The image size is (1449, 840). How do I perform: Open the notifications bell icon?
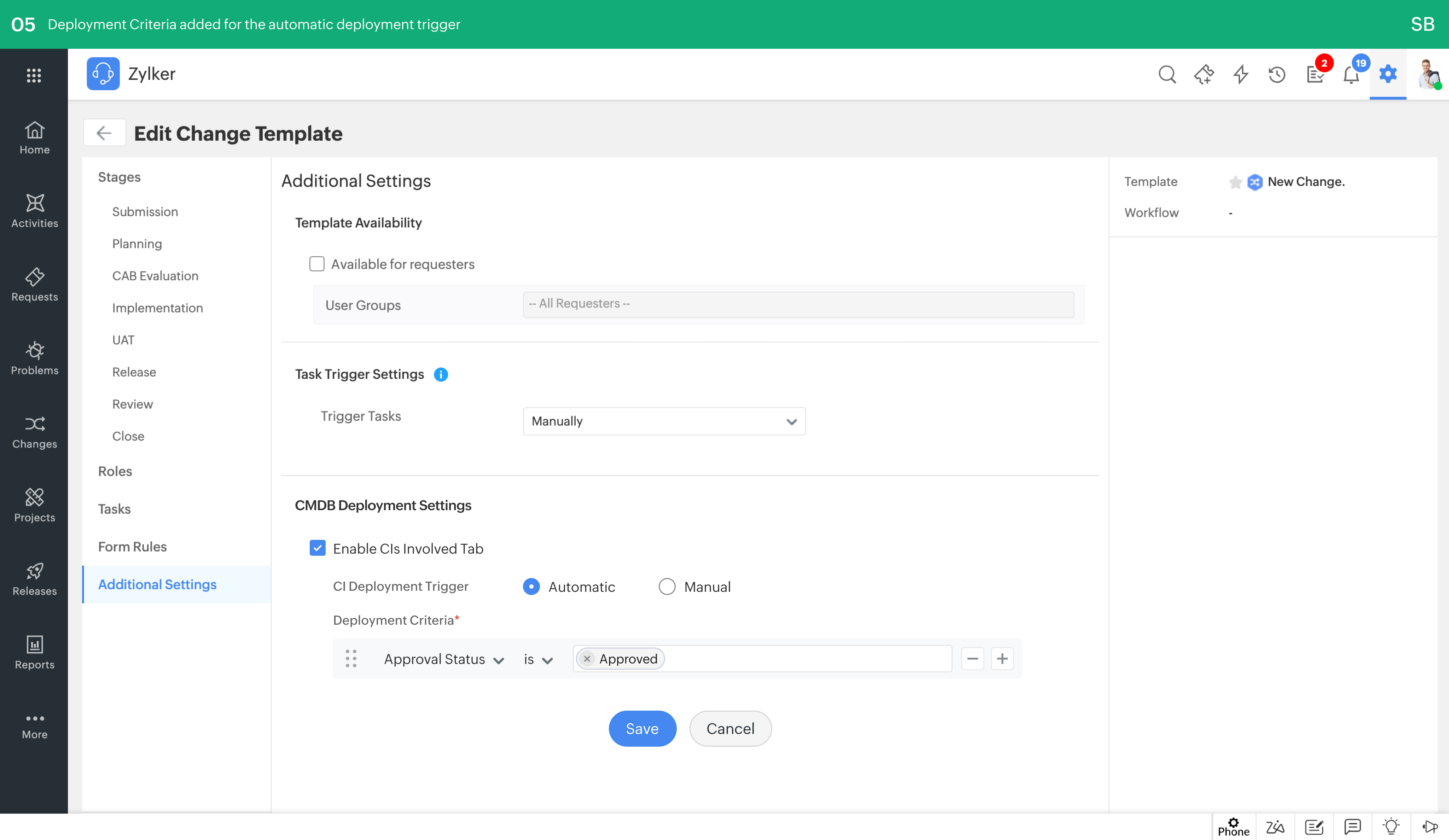1351,74
